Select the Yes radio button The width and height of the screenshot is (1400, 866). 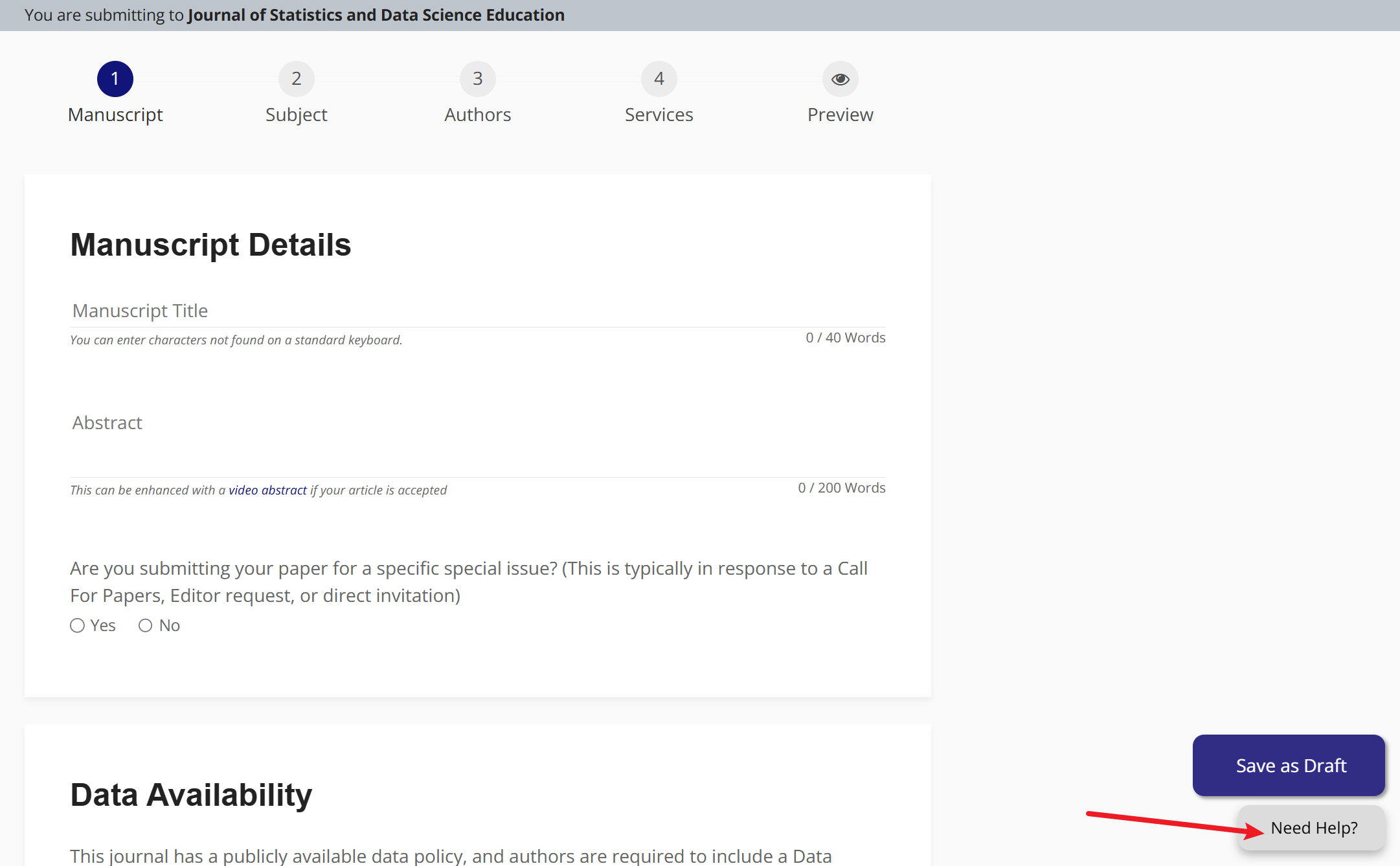(78, 625)
